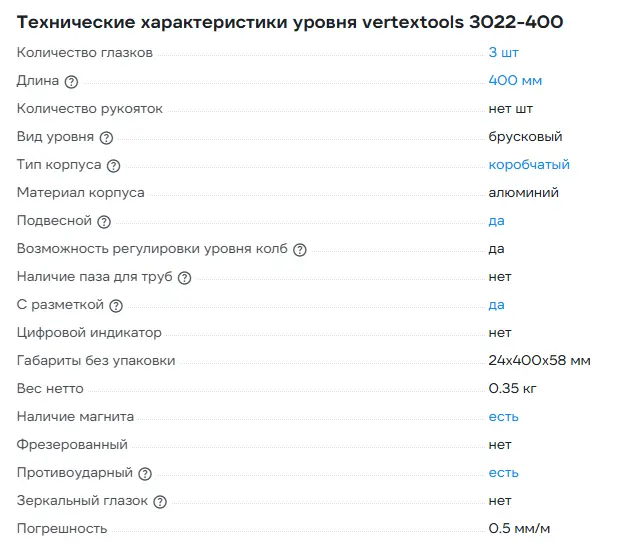Open the 3 шт link
630x552 pixels.
(503, 52)
